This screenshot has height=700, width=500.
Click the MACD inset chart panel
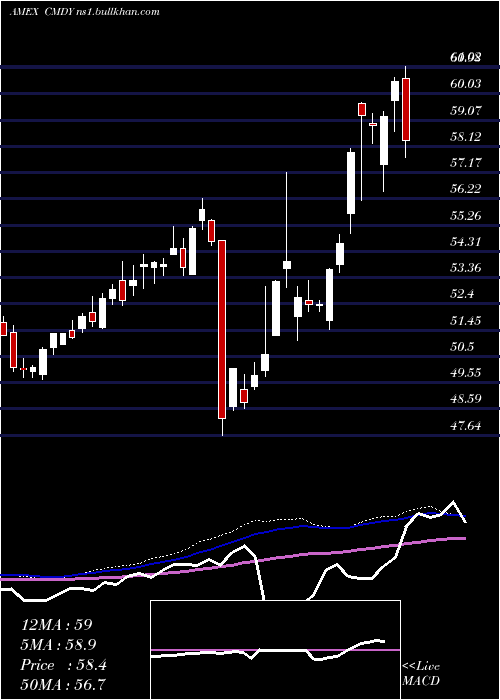tap(275, 650)
